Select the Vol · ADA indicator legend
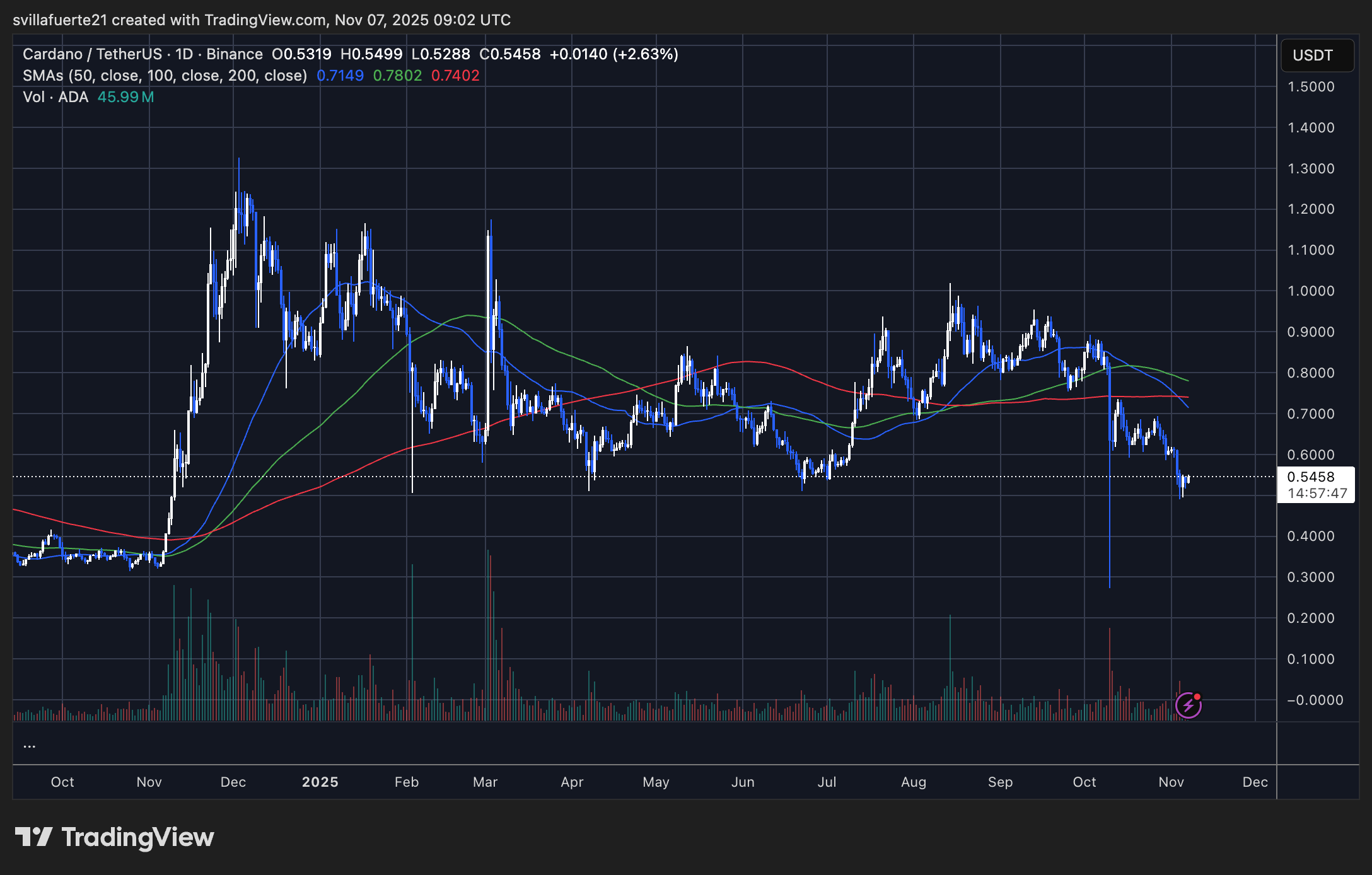 click(55, 97)
